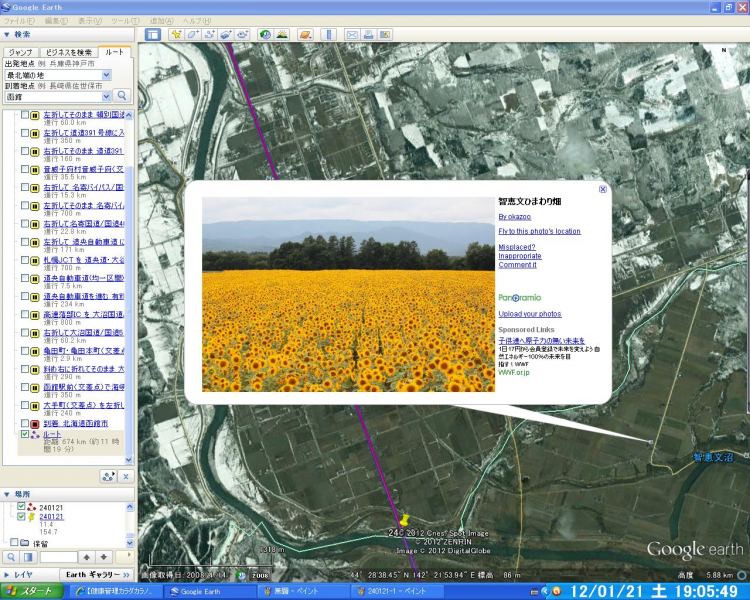Check the box for 亀田町・亀田本町 route step
Viewport: 750px width, 600px height.
(x=25, y=351)
